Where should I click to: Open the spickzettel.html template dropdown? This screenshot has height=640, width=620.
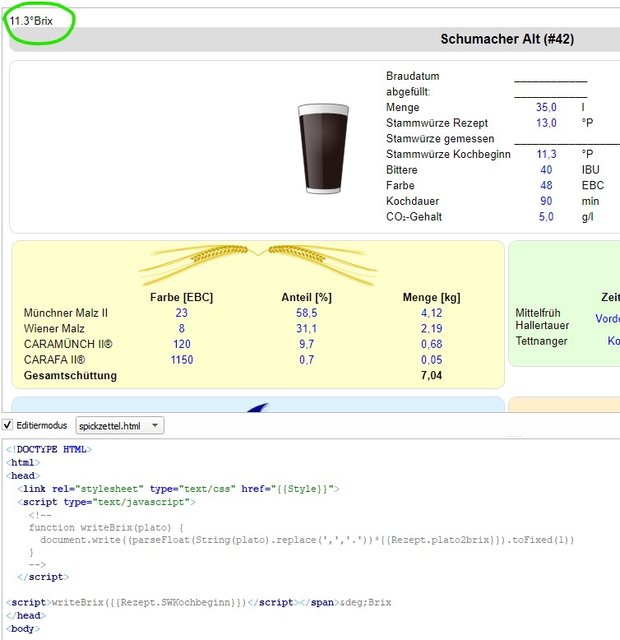(x=120, y=426)
